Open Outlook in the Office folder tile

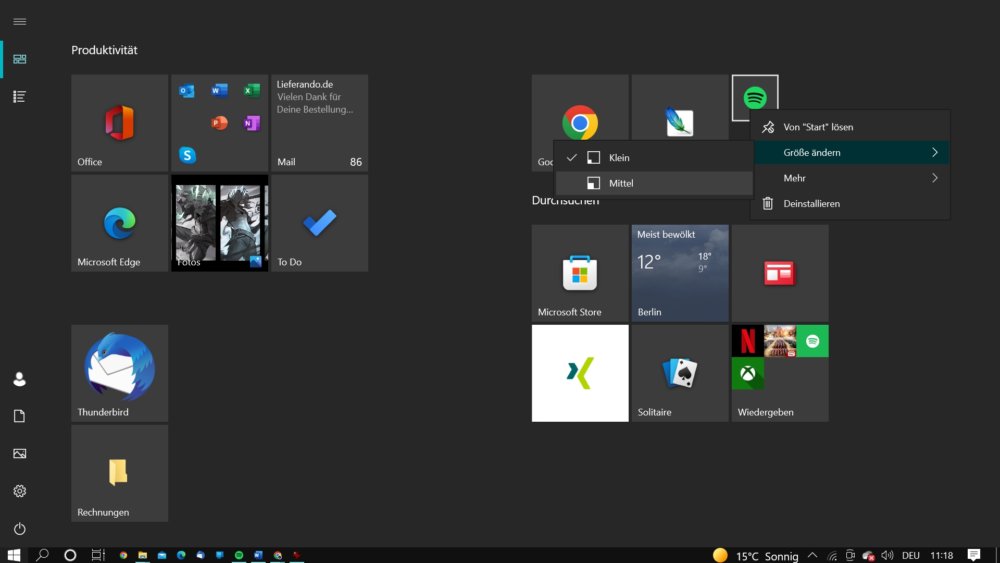(187, 91)
